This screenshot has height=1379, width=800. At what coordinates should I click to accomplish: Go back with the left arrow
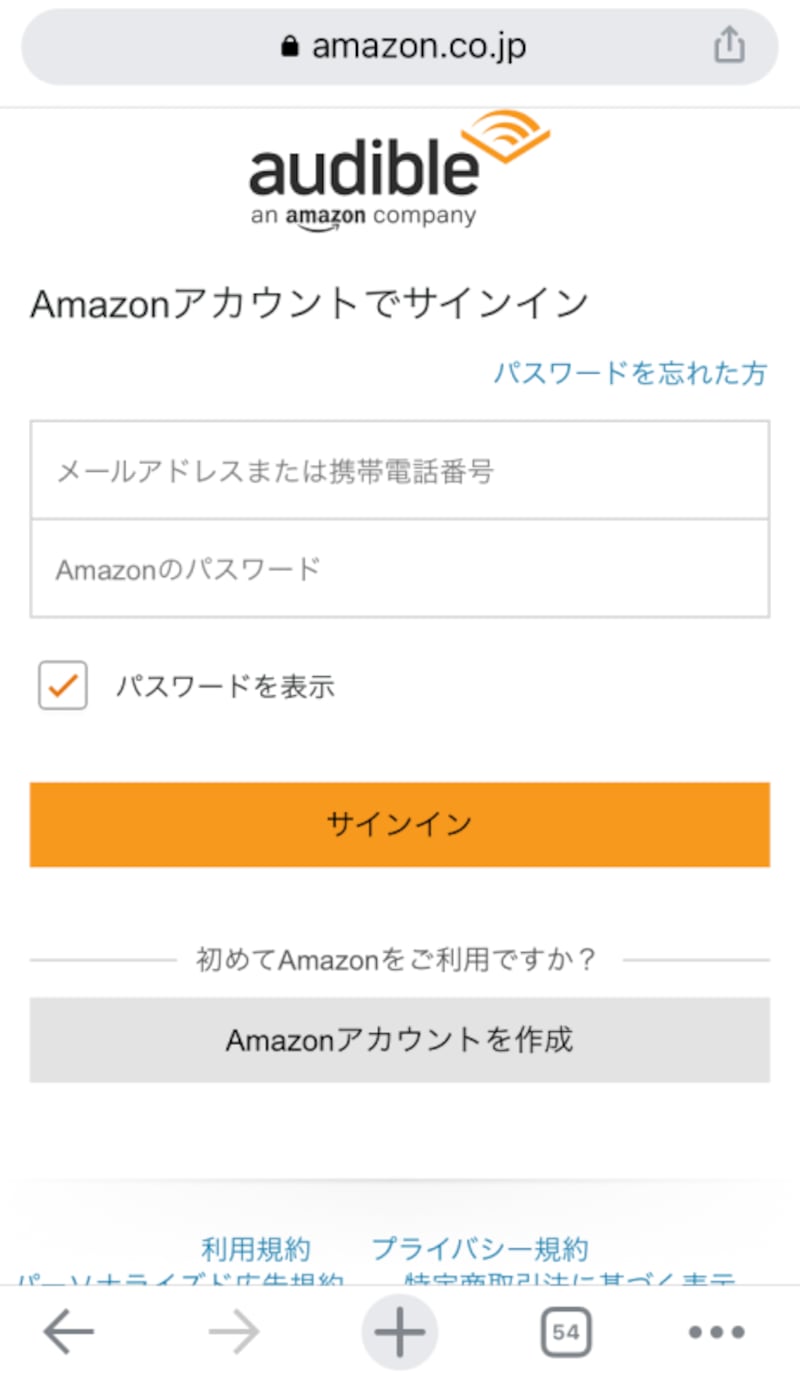pyautogui.click(x=69, y=1331)
